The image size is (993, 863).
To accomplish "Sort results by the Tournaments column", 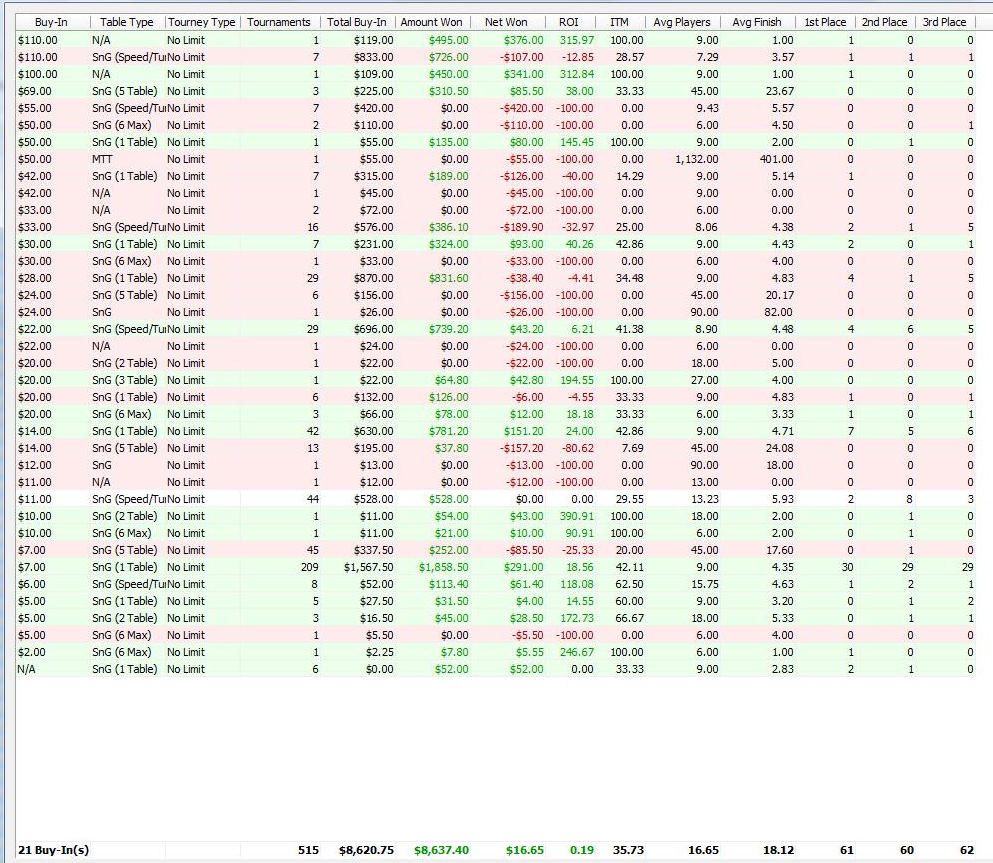I will click(x=279, y=21).
